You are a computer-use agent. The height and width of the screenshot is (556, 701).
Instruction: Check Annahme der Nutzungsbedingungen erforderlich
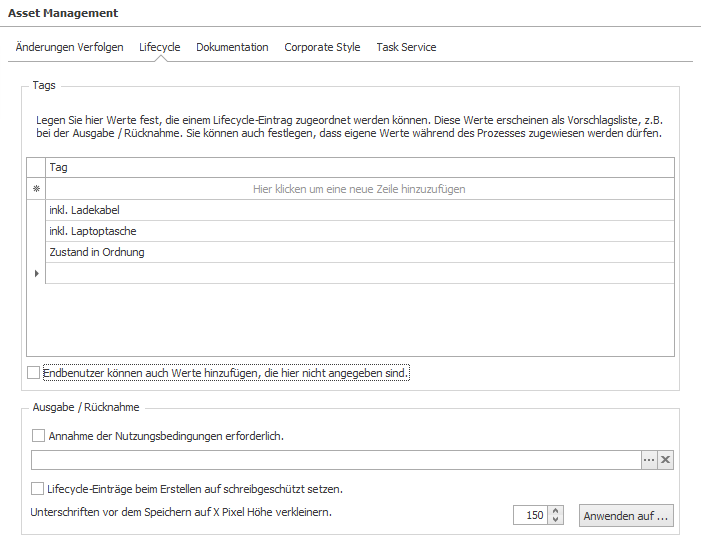coord(38,436)
